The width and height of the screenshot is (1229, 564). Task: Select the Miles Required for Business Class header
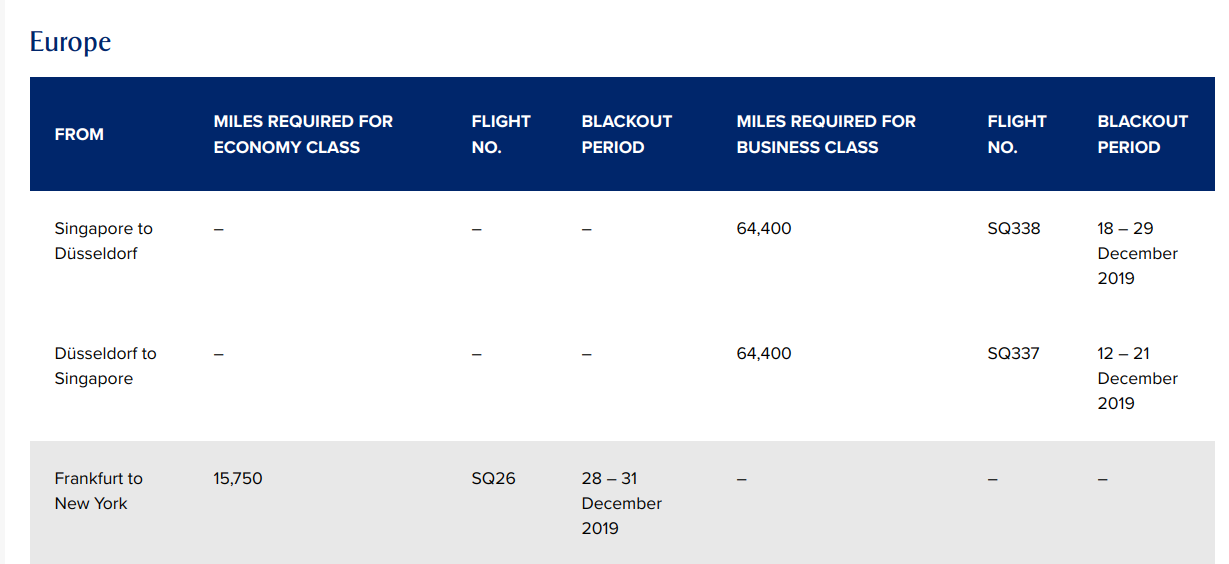coord(826,134)
